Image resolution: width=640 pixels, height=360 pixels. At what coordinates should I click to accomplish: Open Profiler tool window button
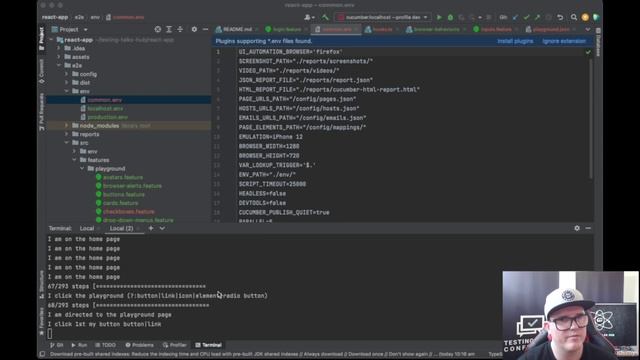point(175,345)
